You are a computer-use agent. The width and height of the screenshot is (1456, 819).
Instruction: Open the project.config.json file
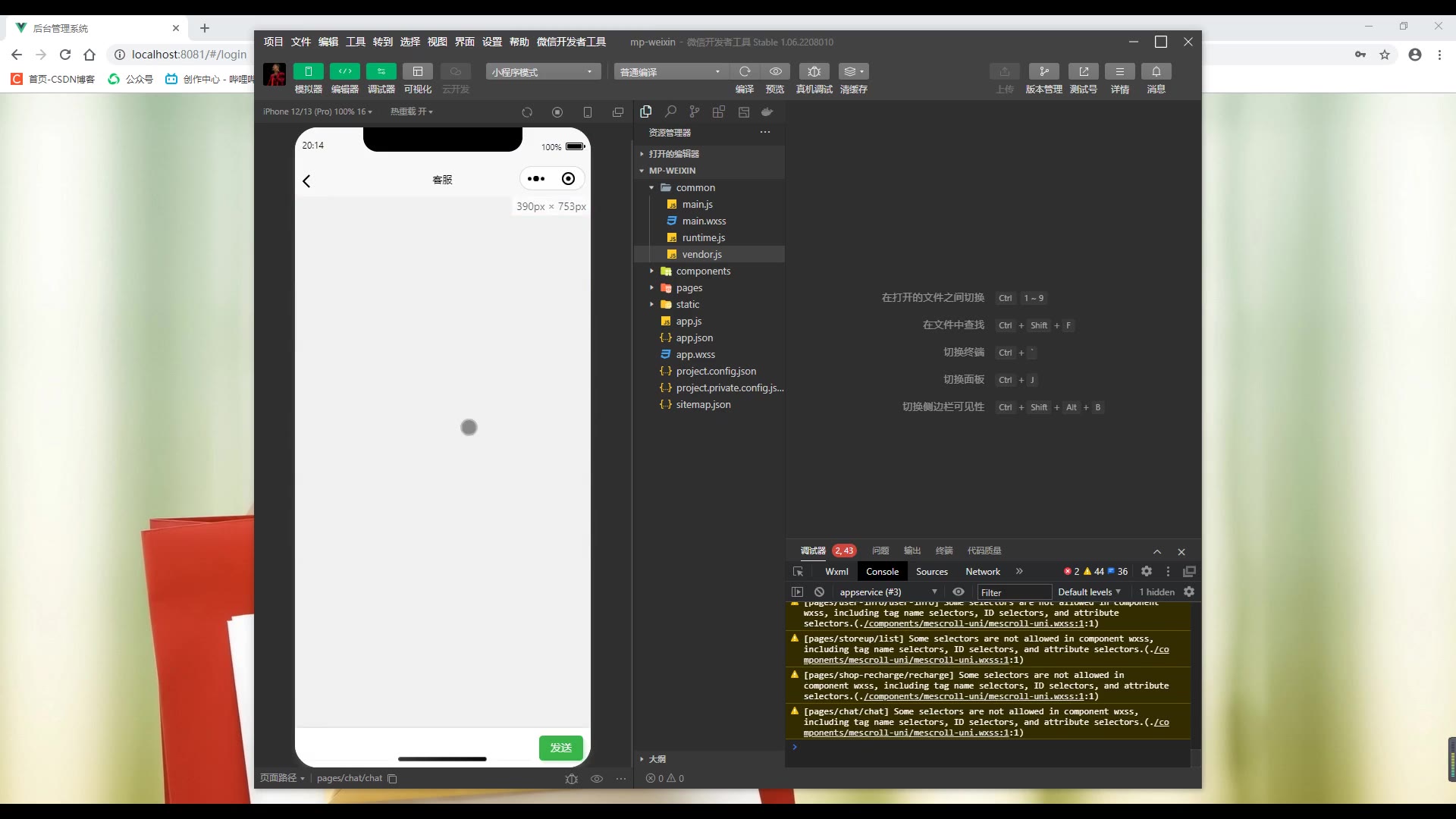(x=709, y=371)
